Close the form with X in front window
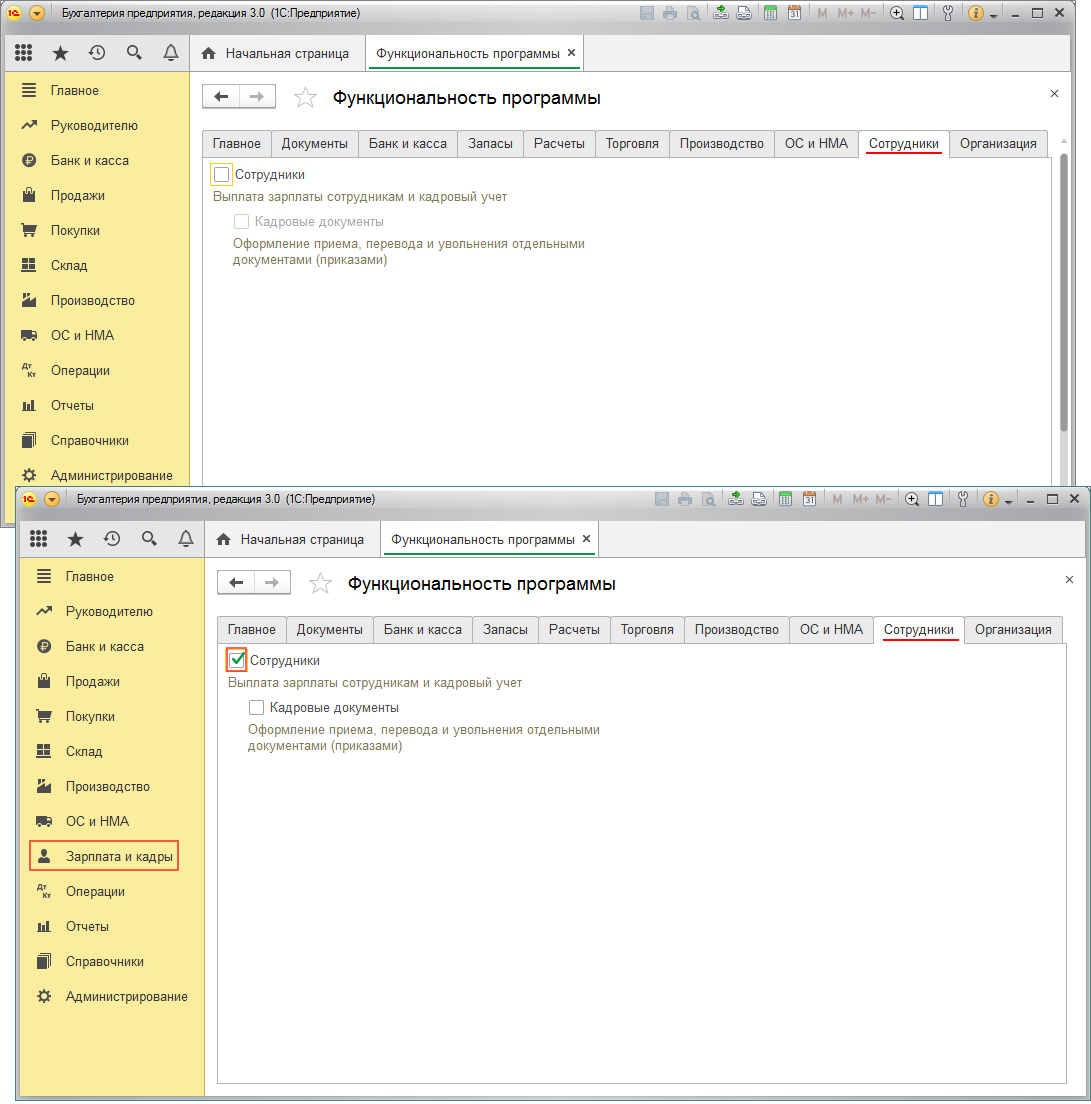1091x1104 pixels. [1069, 579]
